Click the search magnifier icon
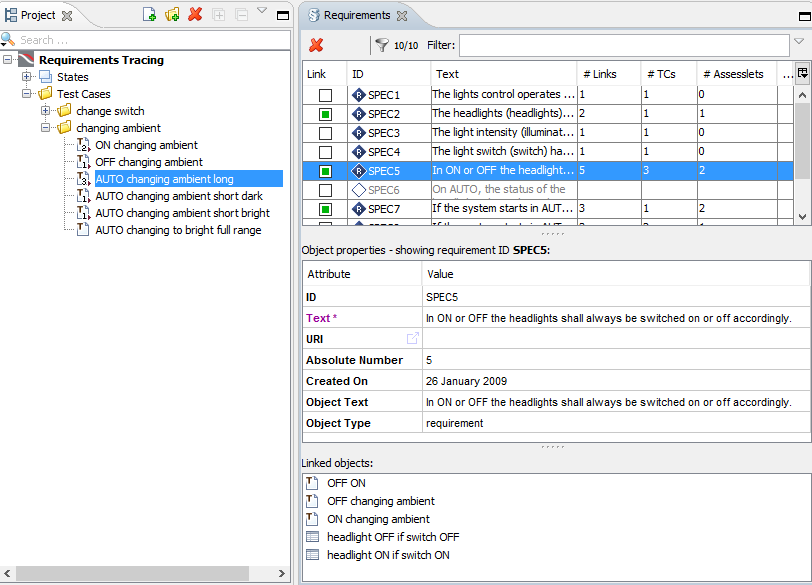Screen dimensions: 812x585 (8, 39)
